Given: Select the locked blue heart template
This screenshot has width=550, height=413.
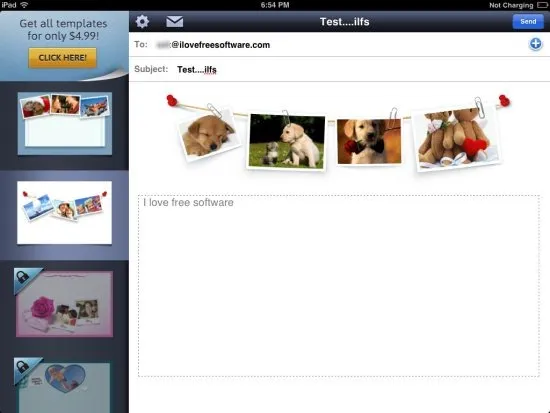Looking at the screenshot, I should point(64,388).
